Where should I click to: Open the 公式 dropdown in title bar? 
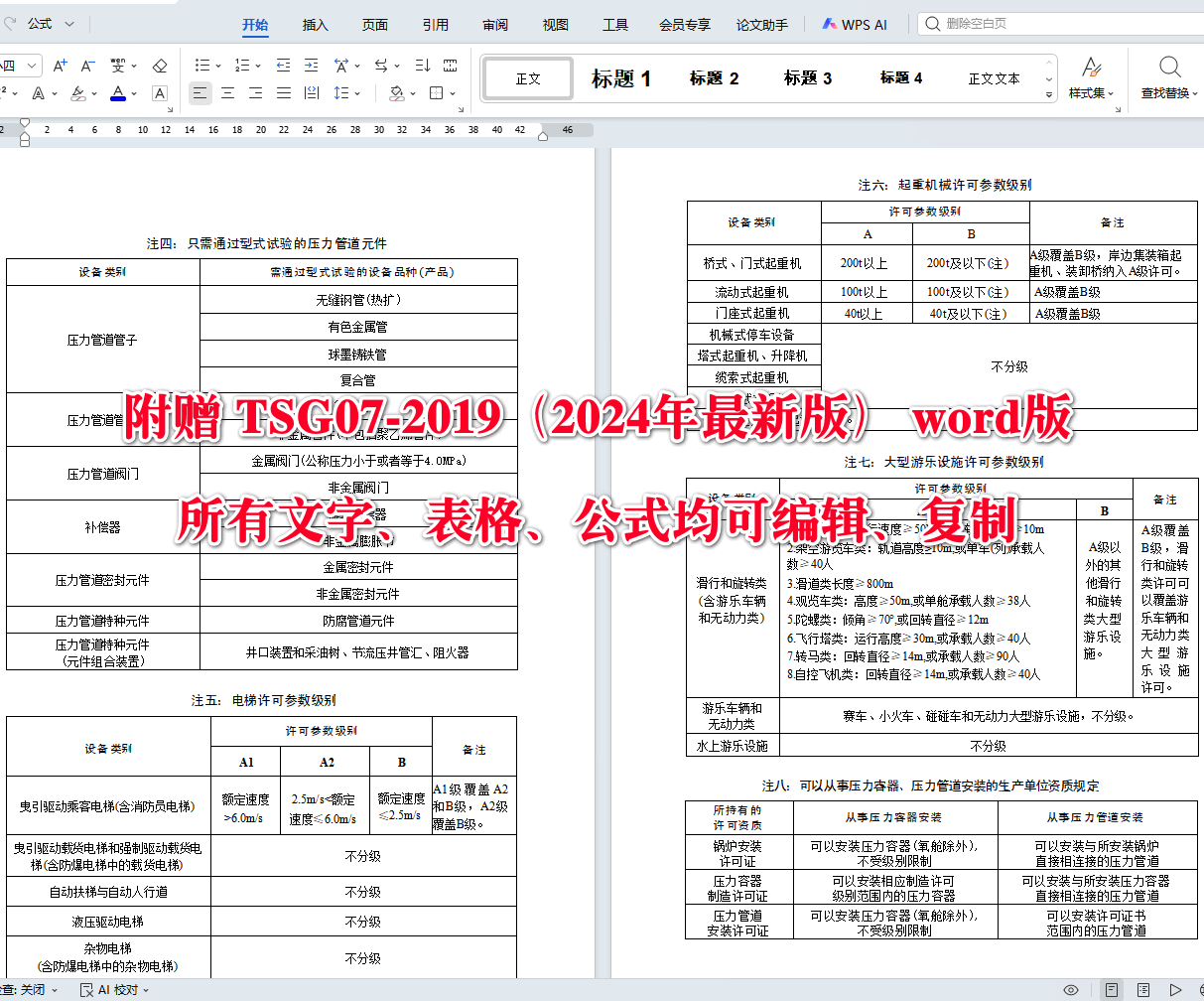pos(51,24)
